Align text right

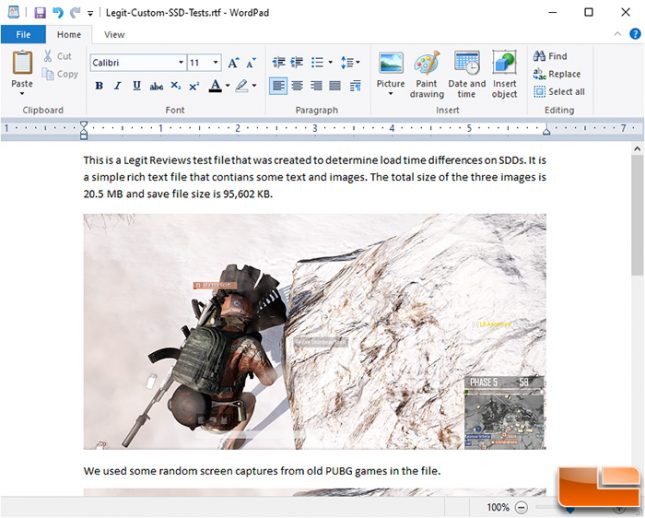pyautogui.click(x=316, y=86)
